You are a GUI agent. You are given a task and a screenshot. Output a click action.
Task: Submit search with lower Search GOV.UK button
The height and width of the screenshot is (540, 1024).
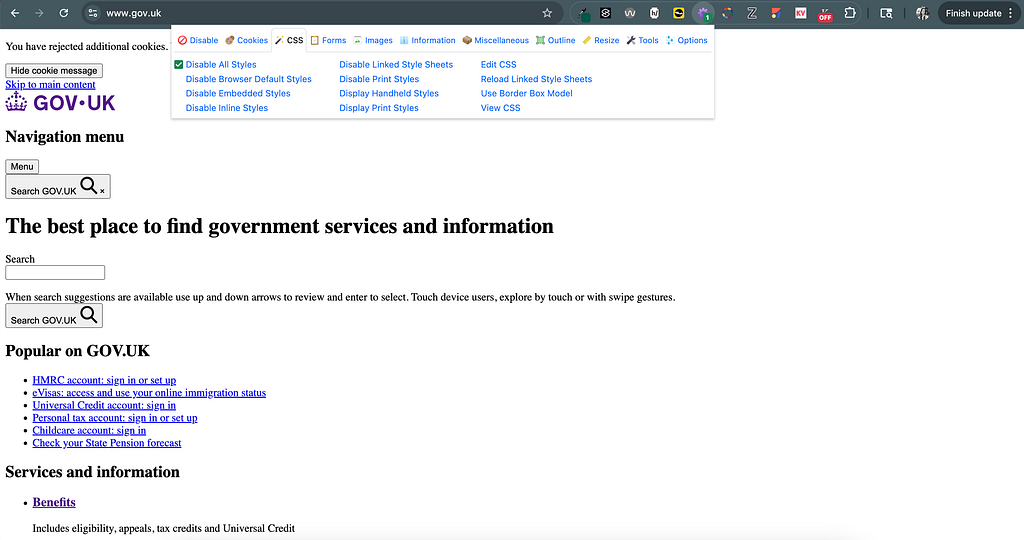tap(54, 316)
